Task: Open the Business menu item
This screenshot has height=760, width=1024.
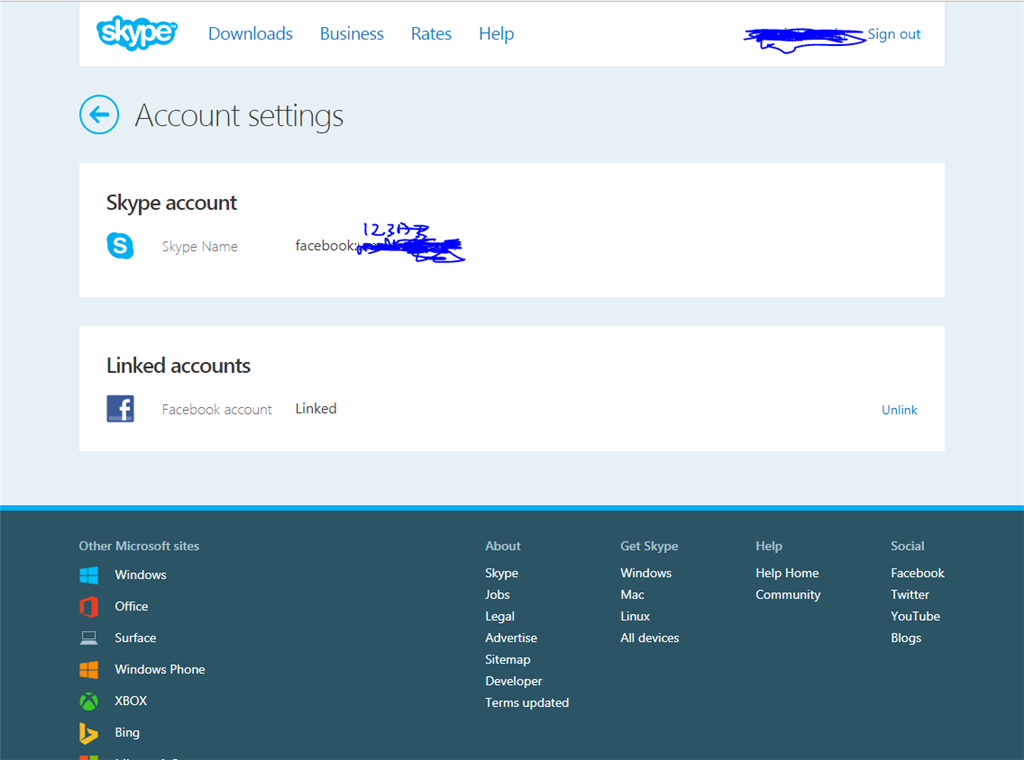Action: click(351, 34)
